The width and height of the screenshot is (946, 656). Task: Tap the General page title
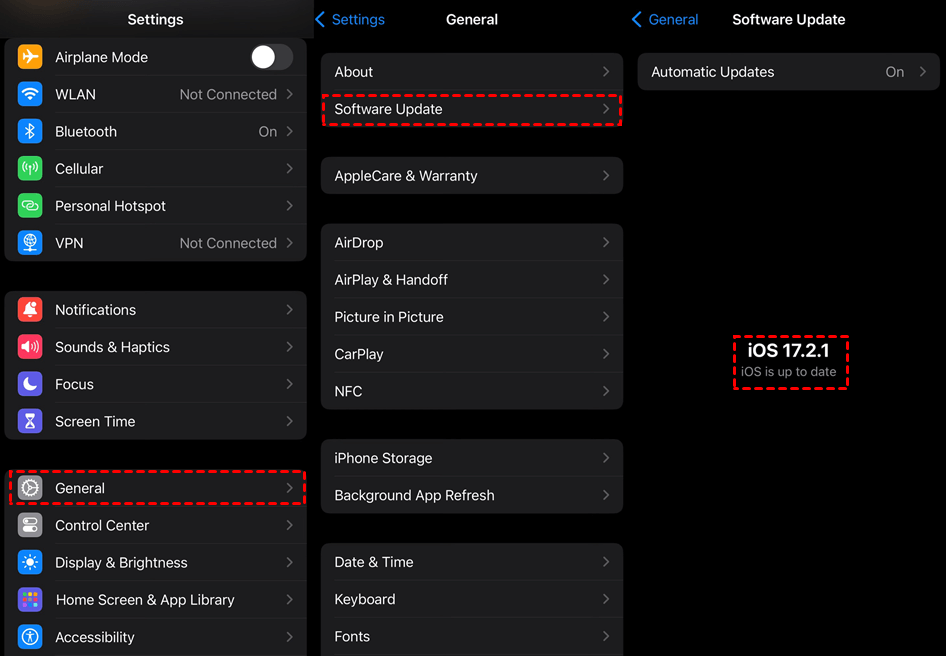tap(472, 19)
